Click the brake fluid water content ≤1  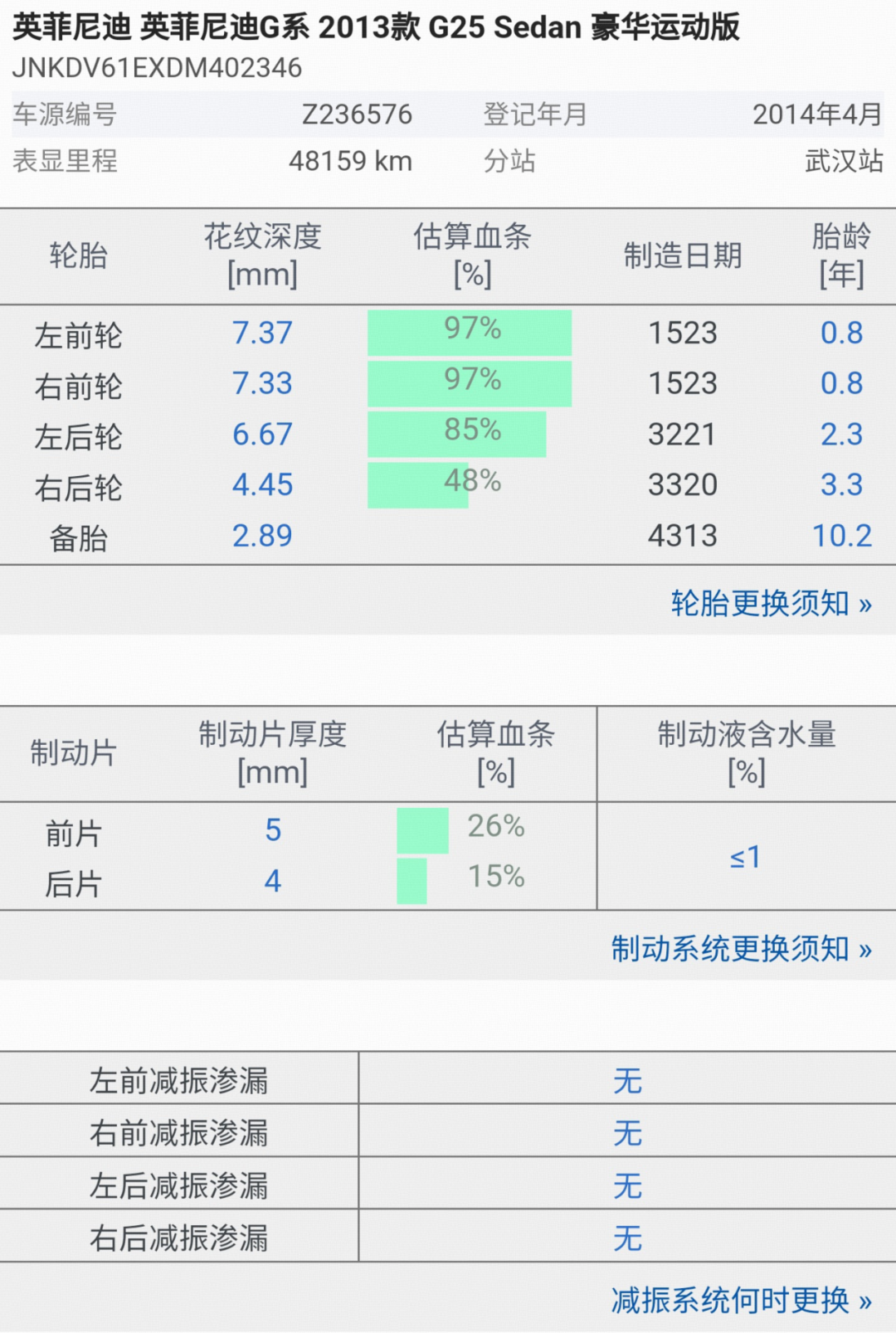[x=745, y=856]
